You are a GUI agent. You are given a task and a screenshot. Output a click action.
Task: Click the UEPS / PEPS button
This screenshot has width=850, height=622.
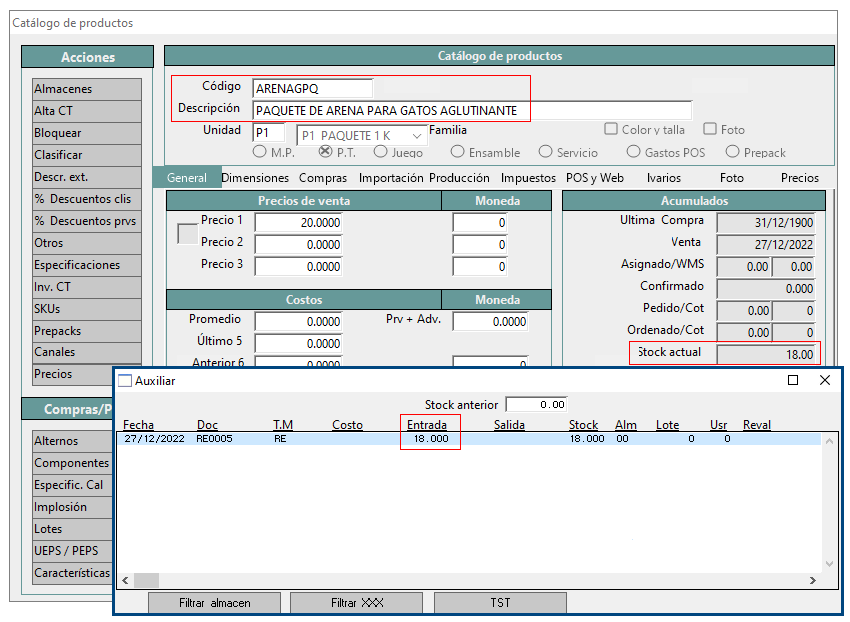pos(73,551)
